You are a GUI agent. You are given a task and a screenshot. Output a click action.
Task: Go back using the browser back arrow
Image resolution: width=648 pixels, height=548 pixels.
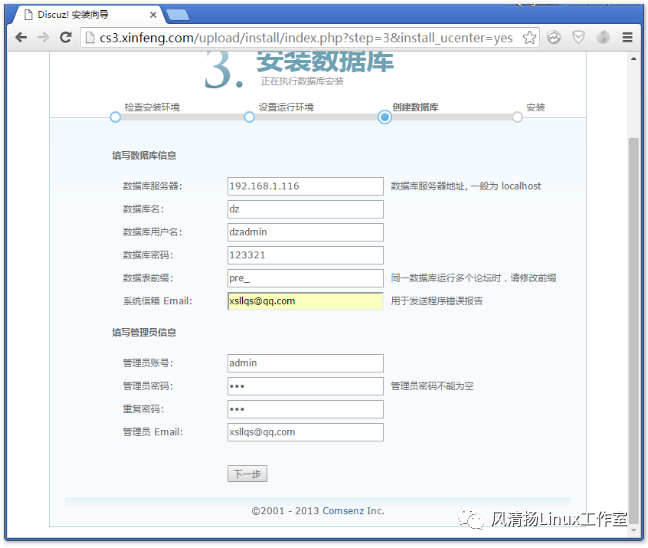tap(21, 38)
